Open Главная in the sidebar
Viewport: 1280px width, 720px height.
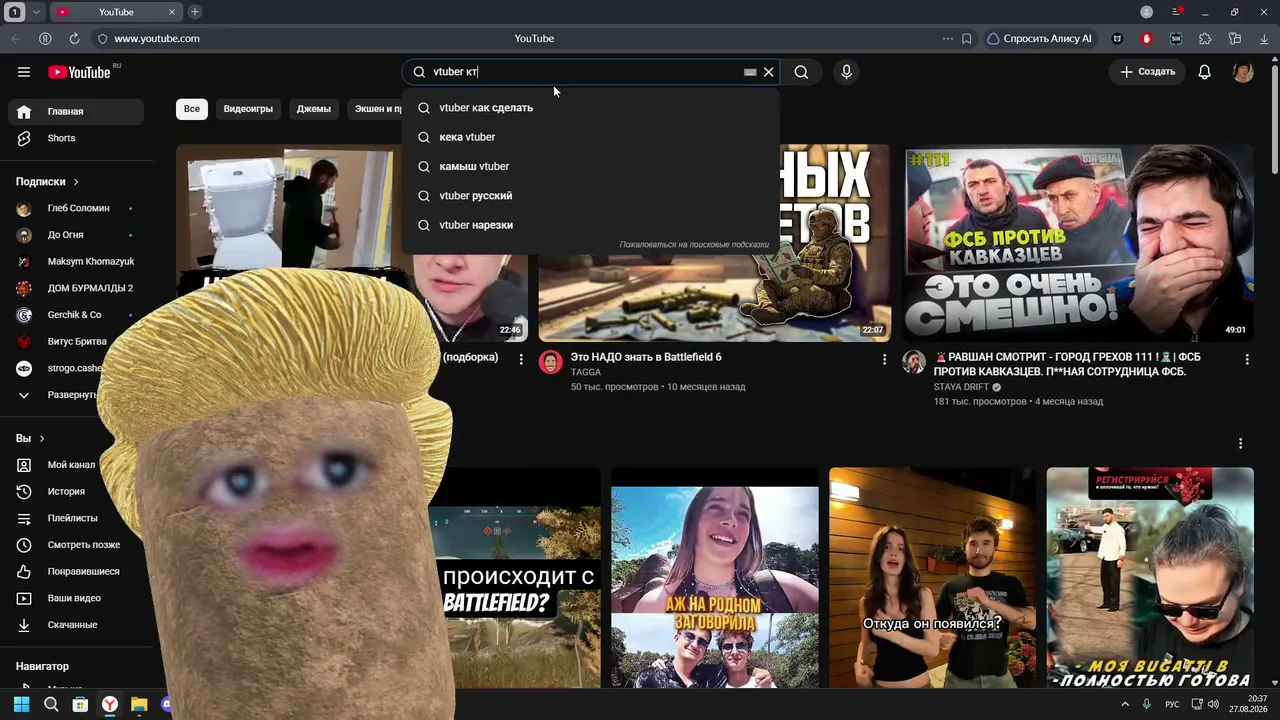pyautogui.click(x=76, y=111)
